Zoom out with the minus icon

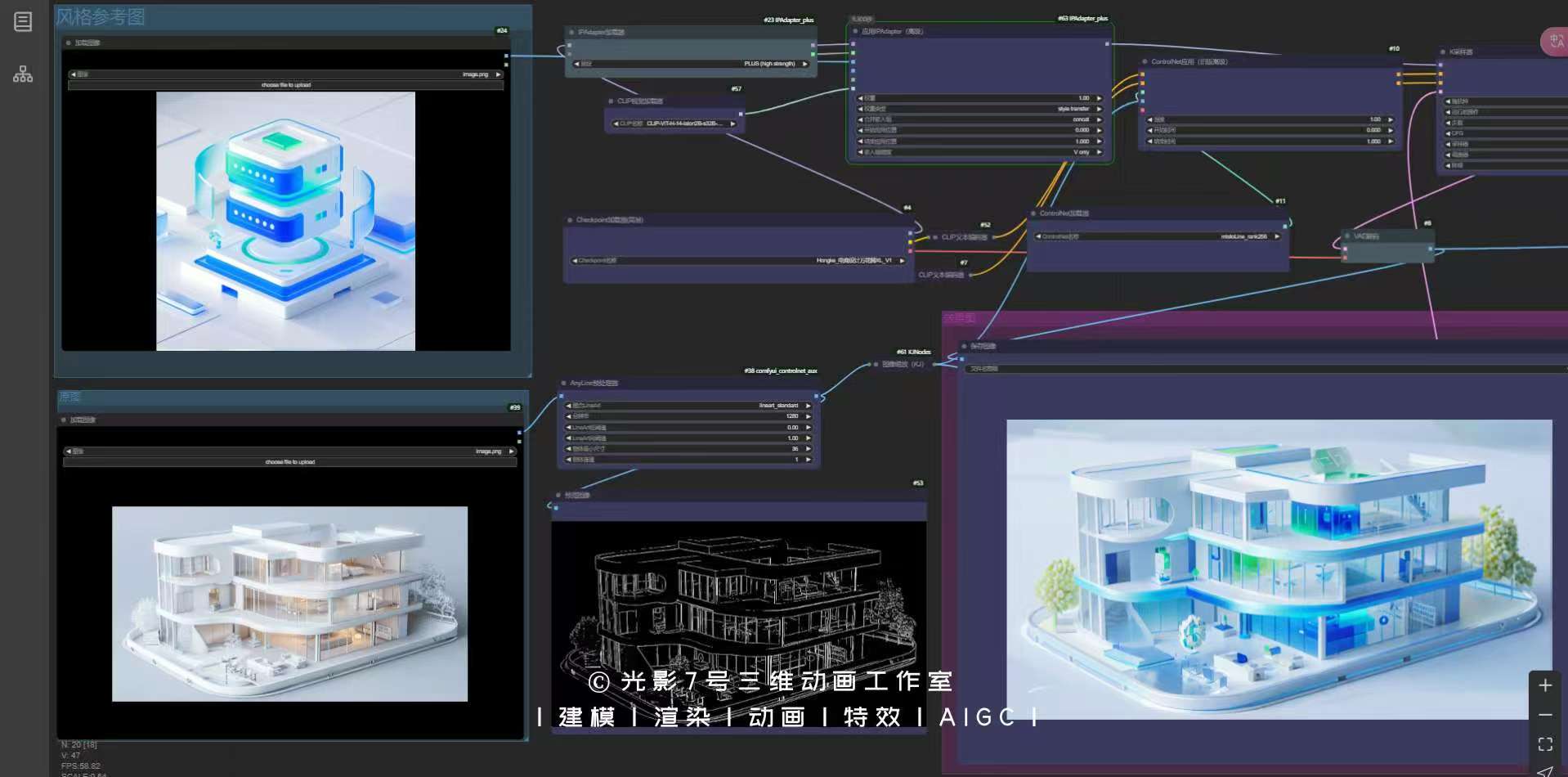tap(1544, 715)
